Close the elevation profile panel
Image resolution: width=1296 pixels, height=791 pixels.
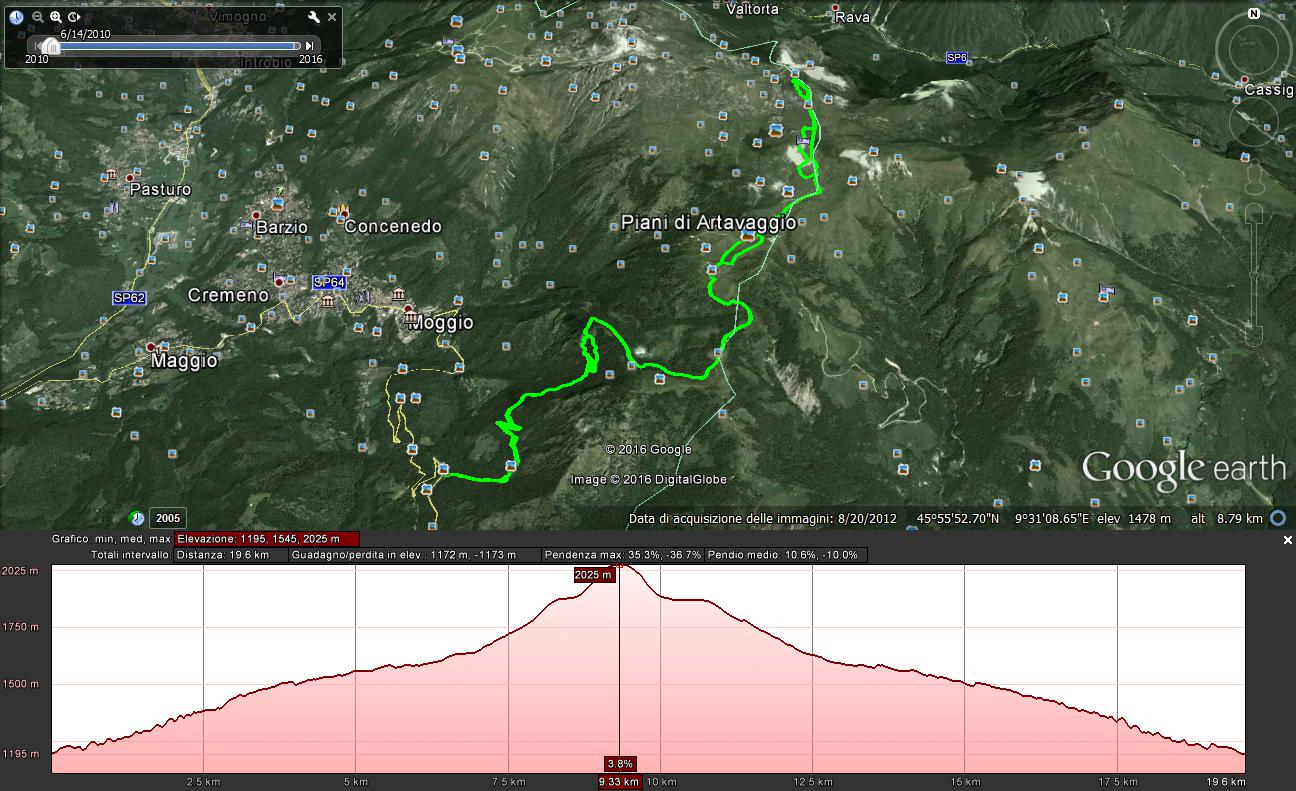pos(1288,540)
